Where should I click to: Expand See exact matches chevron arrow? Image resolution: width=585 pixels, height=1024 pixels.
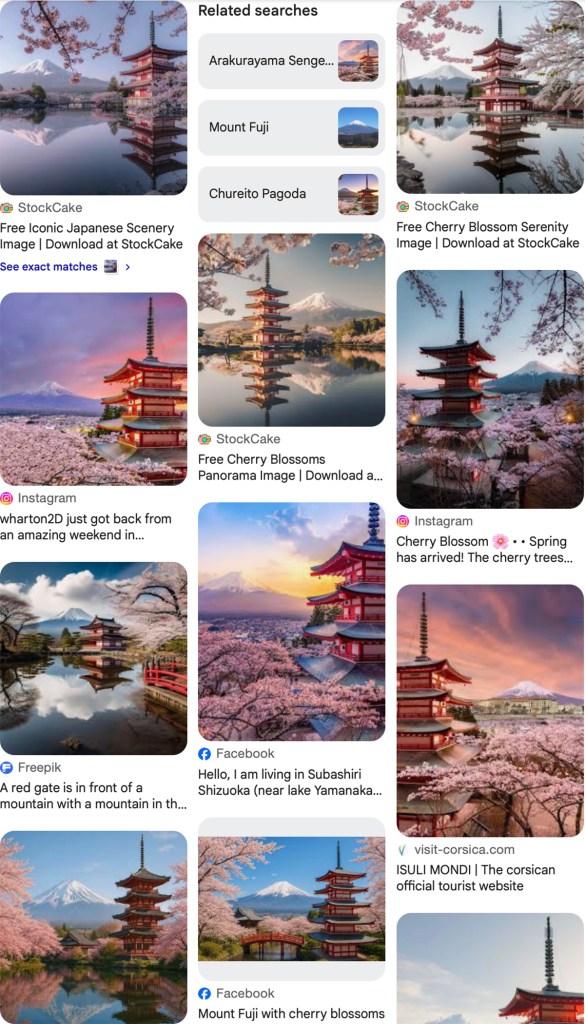coord(127,267)
